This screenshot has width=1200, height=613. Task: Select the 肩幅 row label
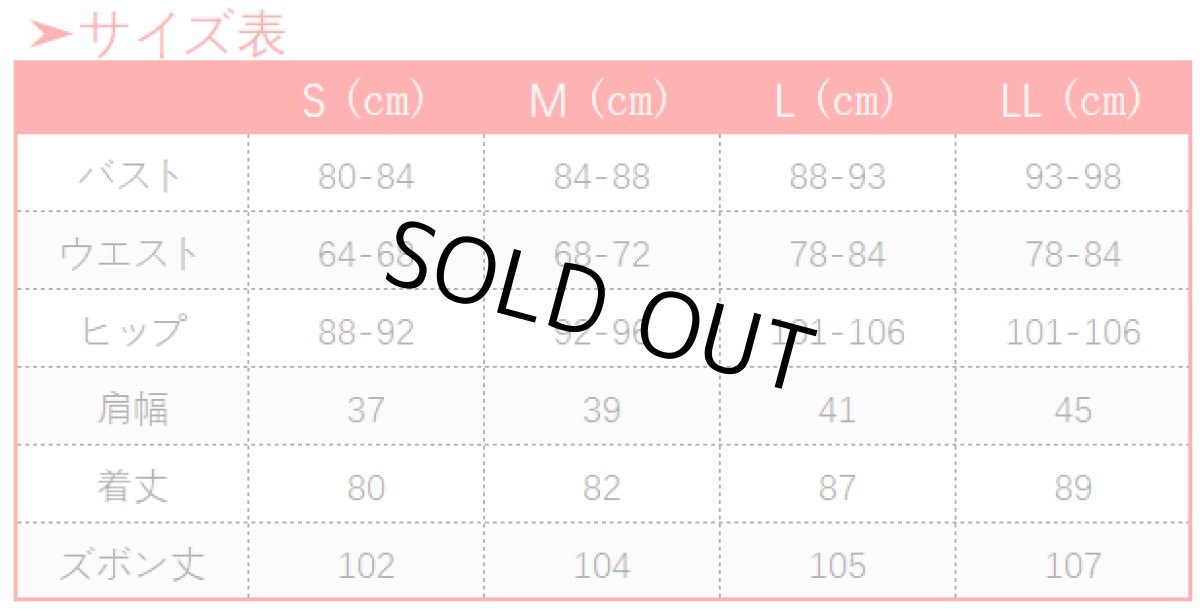[x=132, y=410]
